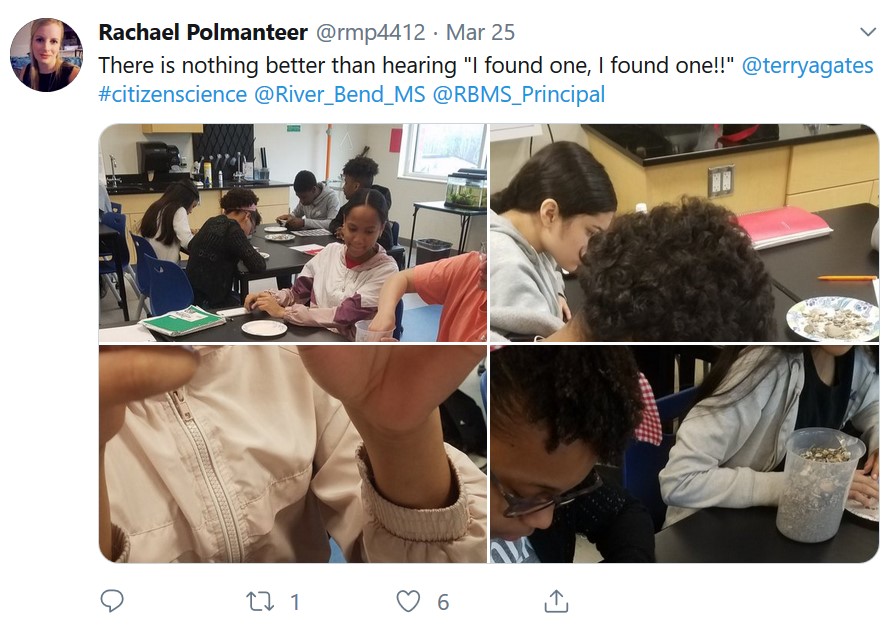Open the @River_Bend_MS mention
Viewport: 888px width, 632px height.
[x=340, y=94]
